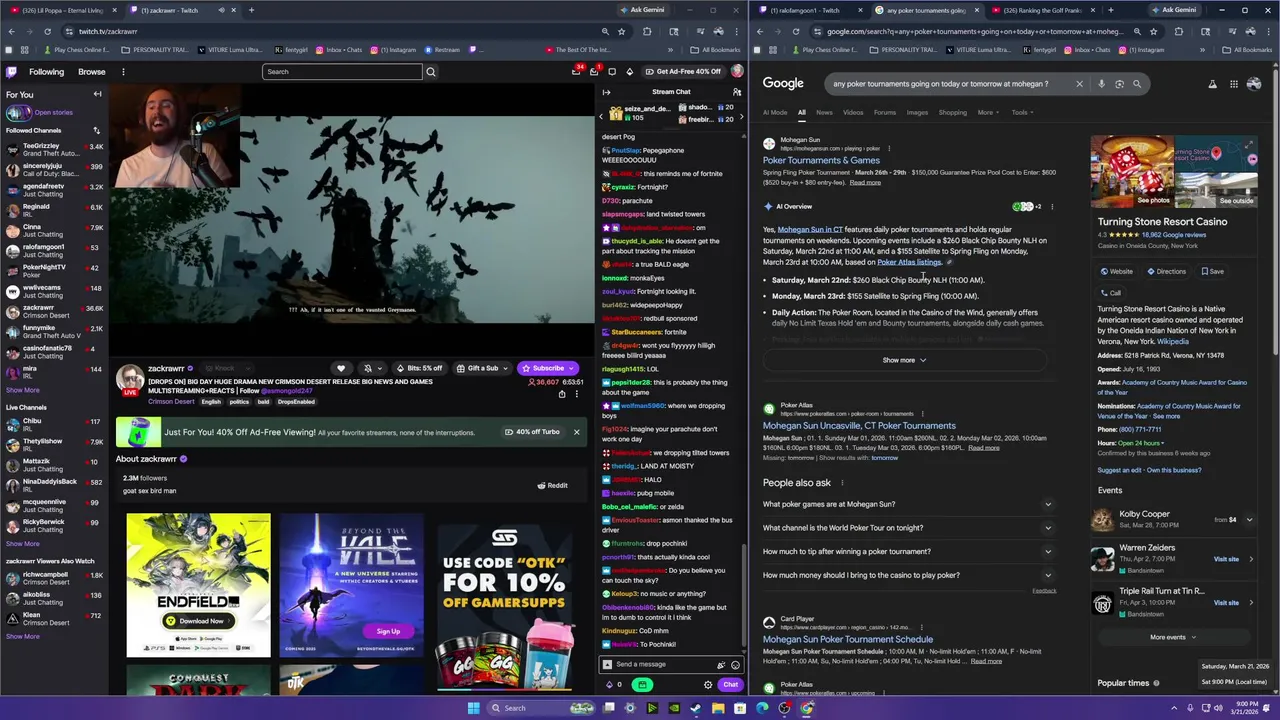Switch to Google News results tab
This screenshot has height=720, width=1280.
pyautogui.click(x=824, y=112)
